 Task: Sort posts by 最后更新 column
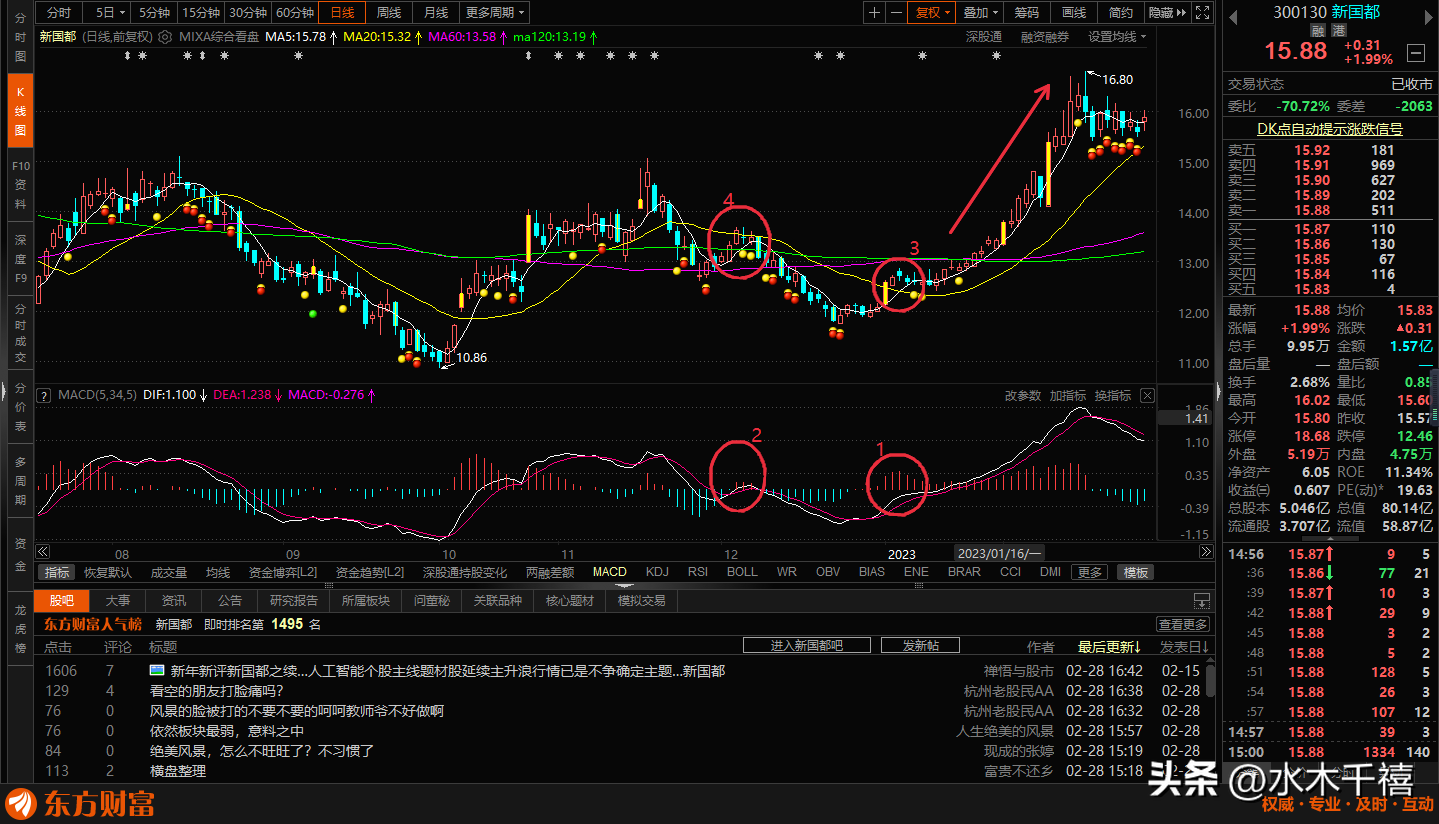pyautogui.click(x=1111, y=647)
